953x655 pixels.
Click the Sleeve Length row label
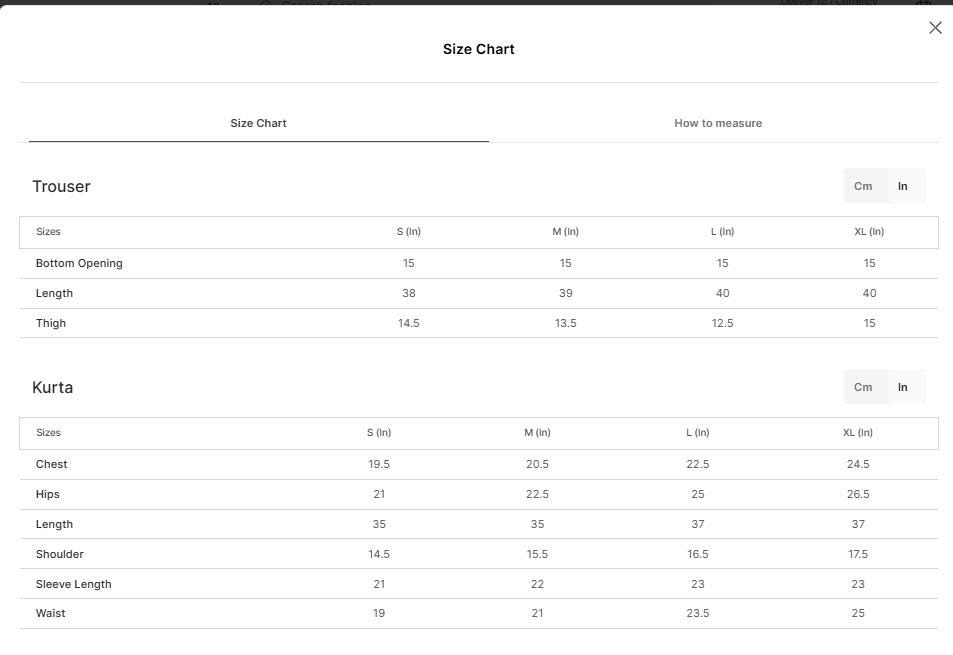coord(74,584)
